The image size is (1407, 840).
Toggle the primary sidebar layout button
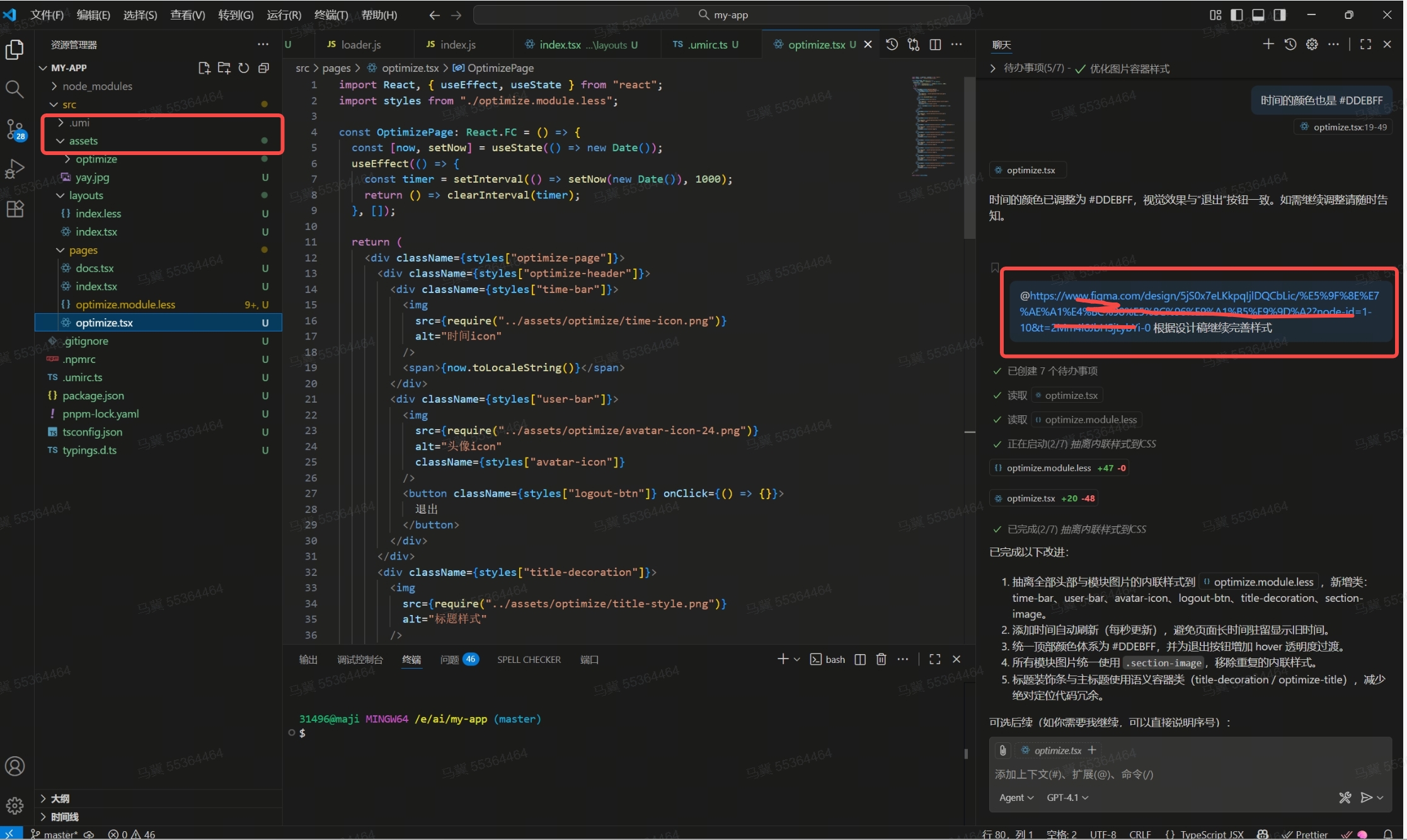1237,15
